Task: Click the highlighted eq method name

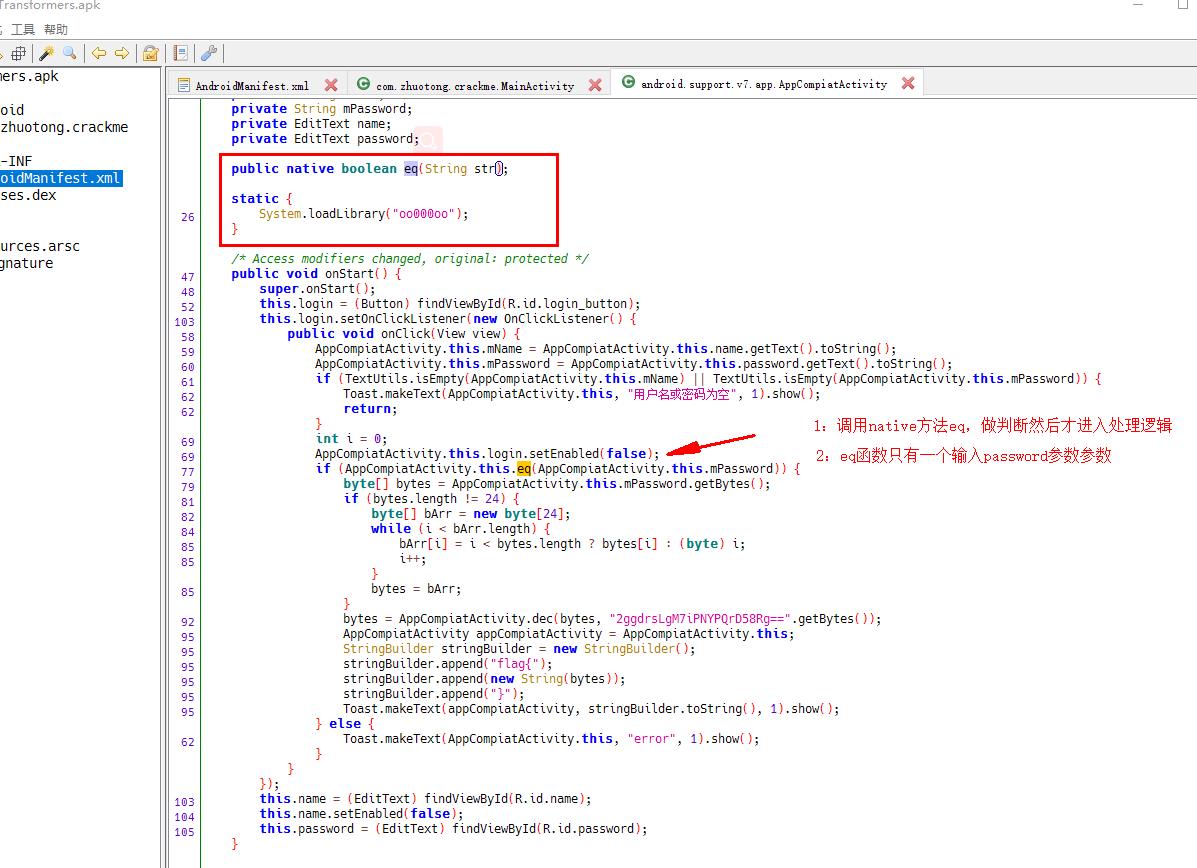Action: tap(524, 468)
